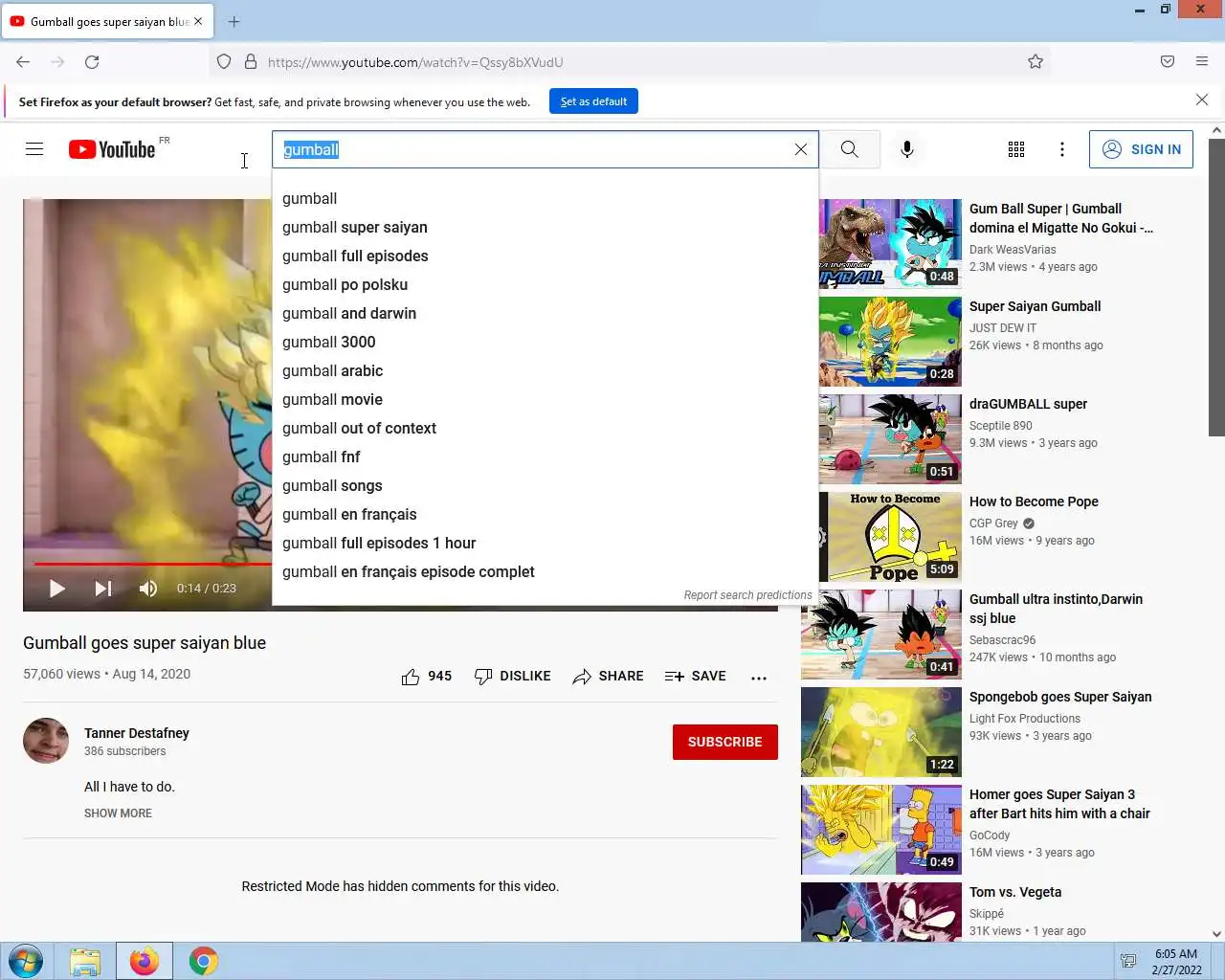Viewport: 1225px width, 980px height.
Task: Go to YouTube home via logo
Action: (x=112, y=149)
